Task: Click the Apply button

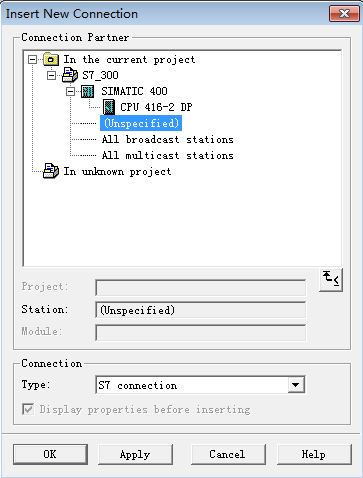Action: pyautogui.click(x=135, y=454)
